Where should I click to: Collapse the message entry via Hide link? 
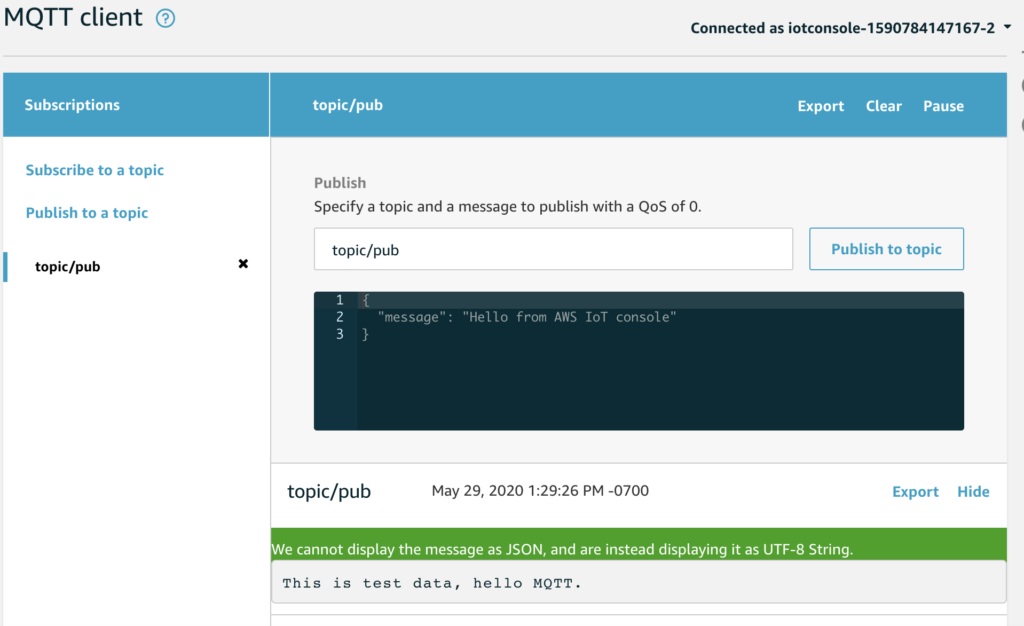point(973,491)
